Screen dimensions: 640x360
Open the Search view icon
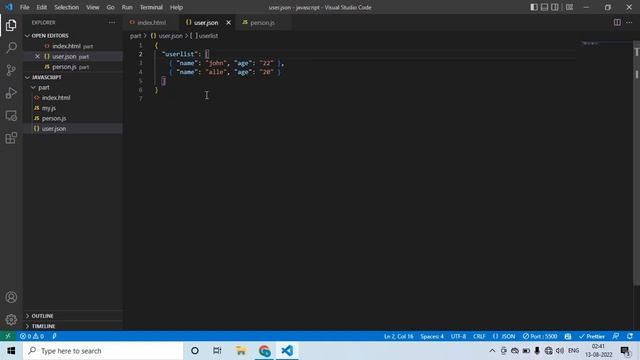tap(11, 48)
